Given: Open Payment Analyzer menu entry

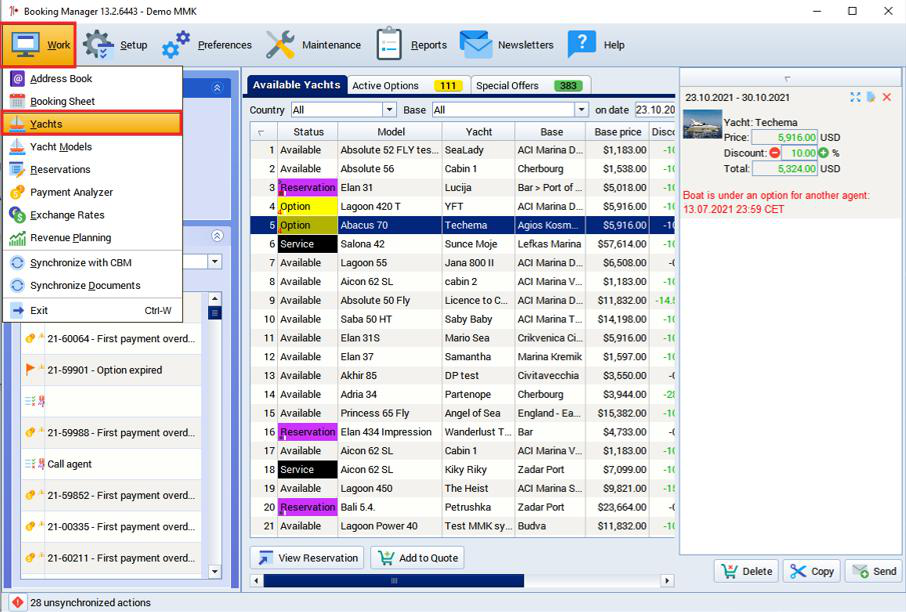Looking at the screenshot, I should [x=92, y=192].
